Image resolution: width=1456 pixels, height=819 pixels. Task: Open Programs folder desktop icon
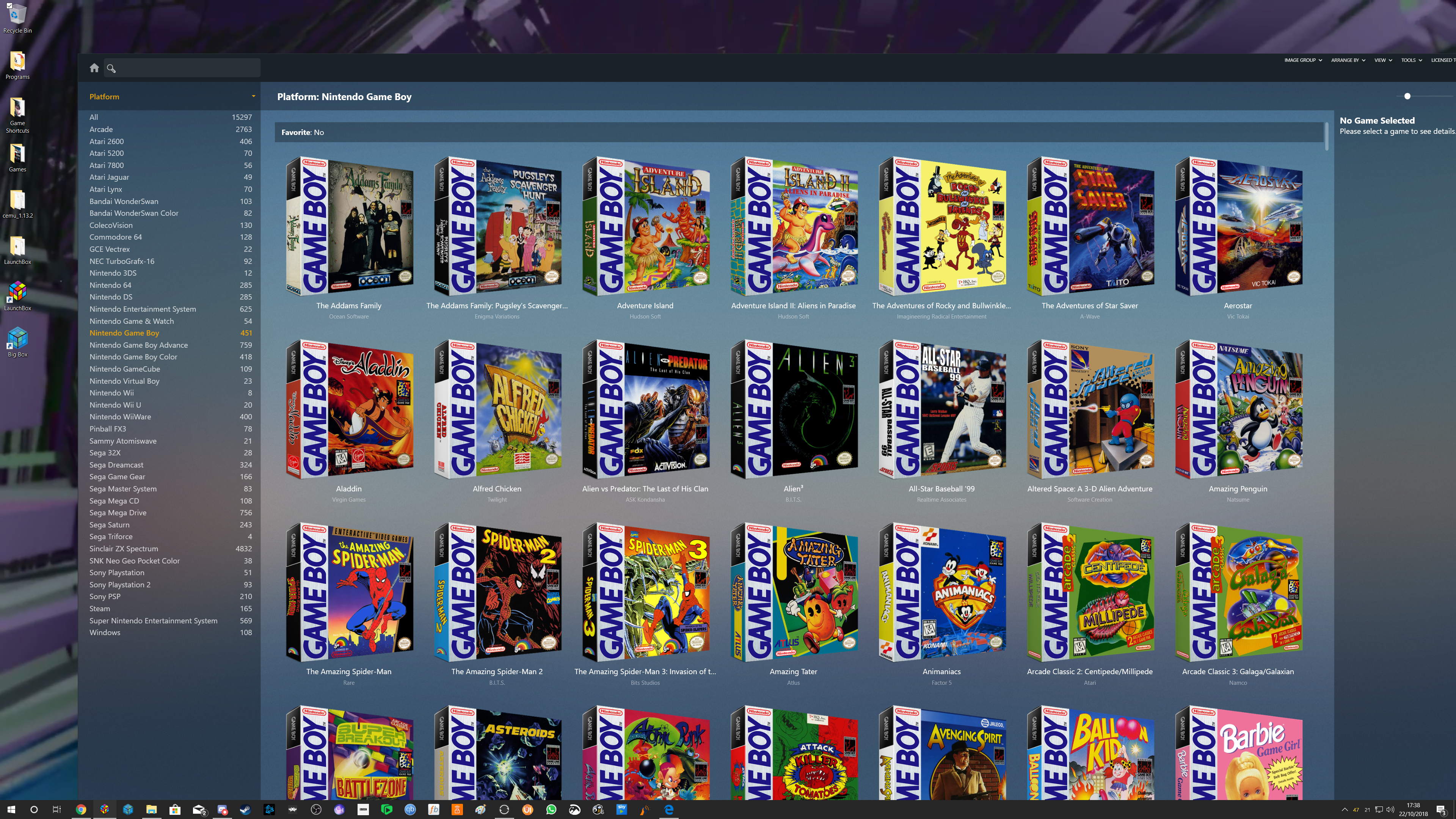[x=17, y=65]
